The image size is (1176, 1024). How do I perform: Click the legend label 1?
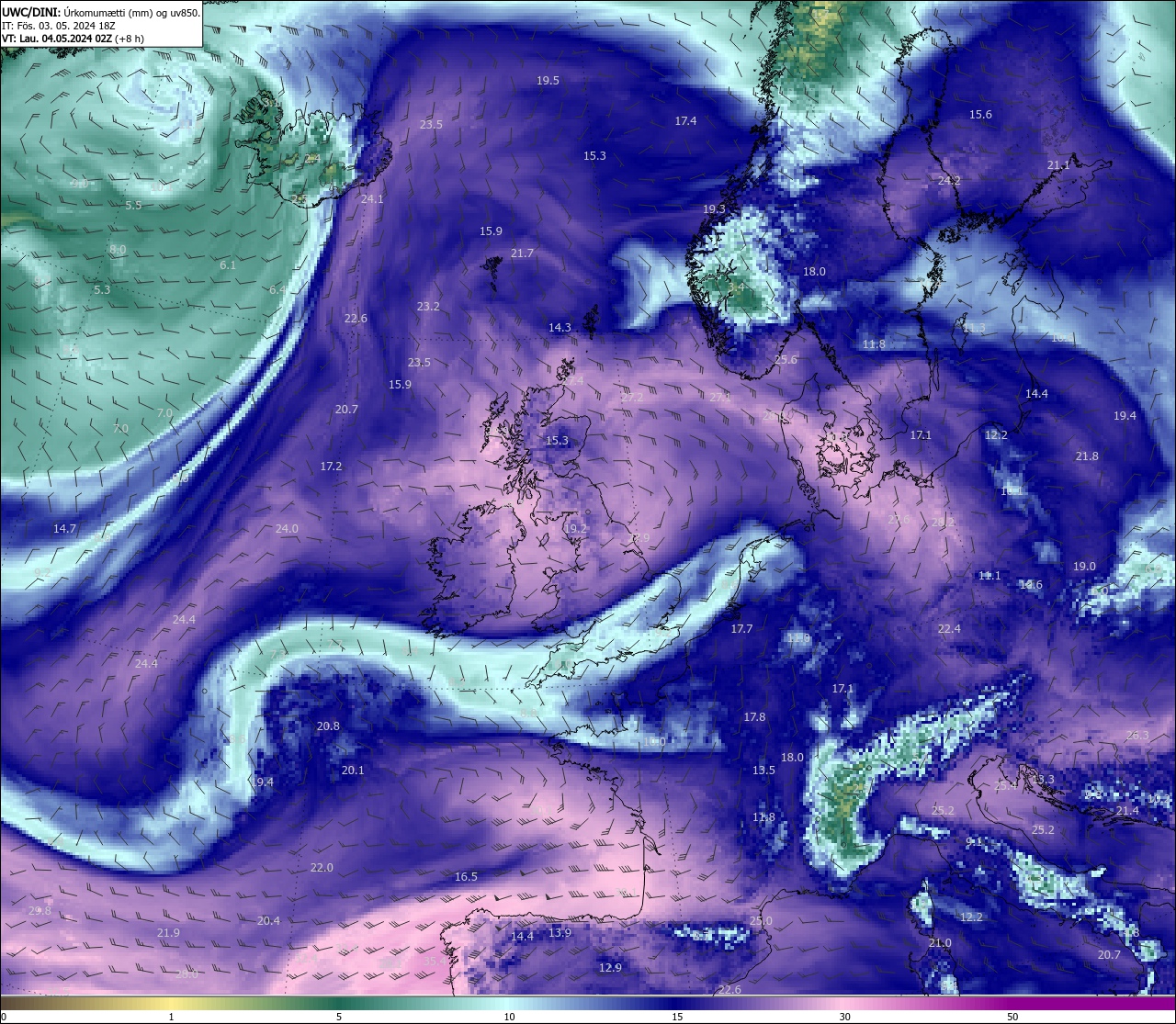click(172, 1017)
